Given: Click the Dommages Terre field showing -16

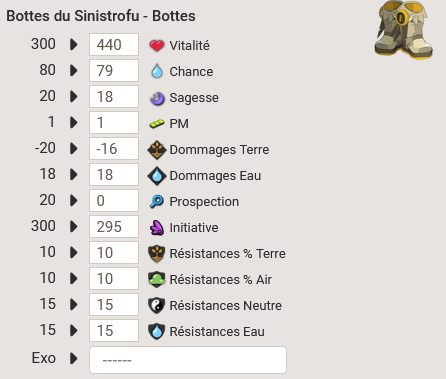Looking at the screenshot, I should tap(114, 148).
